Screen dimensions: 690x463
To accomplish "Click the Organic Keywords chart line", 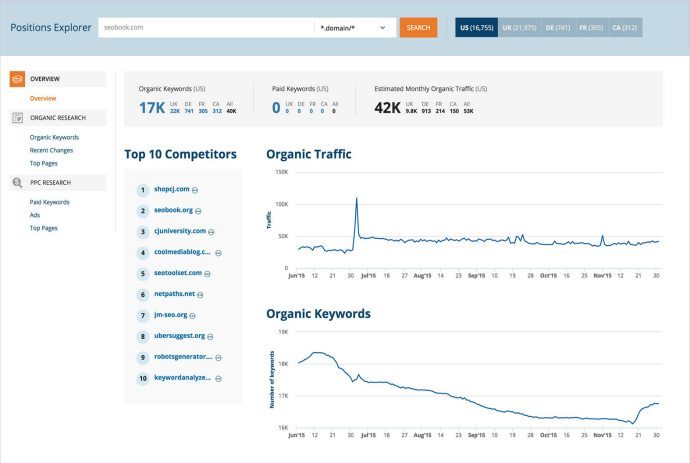I will tap(479, 406).
